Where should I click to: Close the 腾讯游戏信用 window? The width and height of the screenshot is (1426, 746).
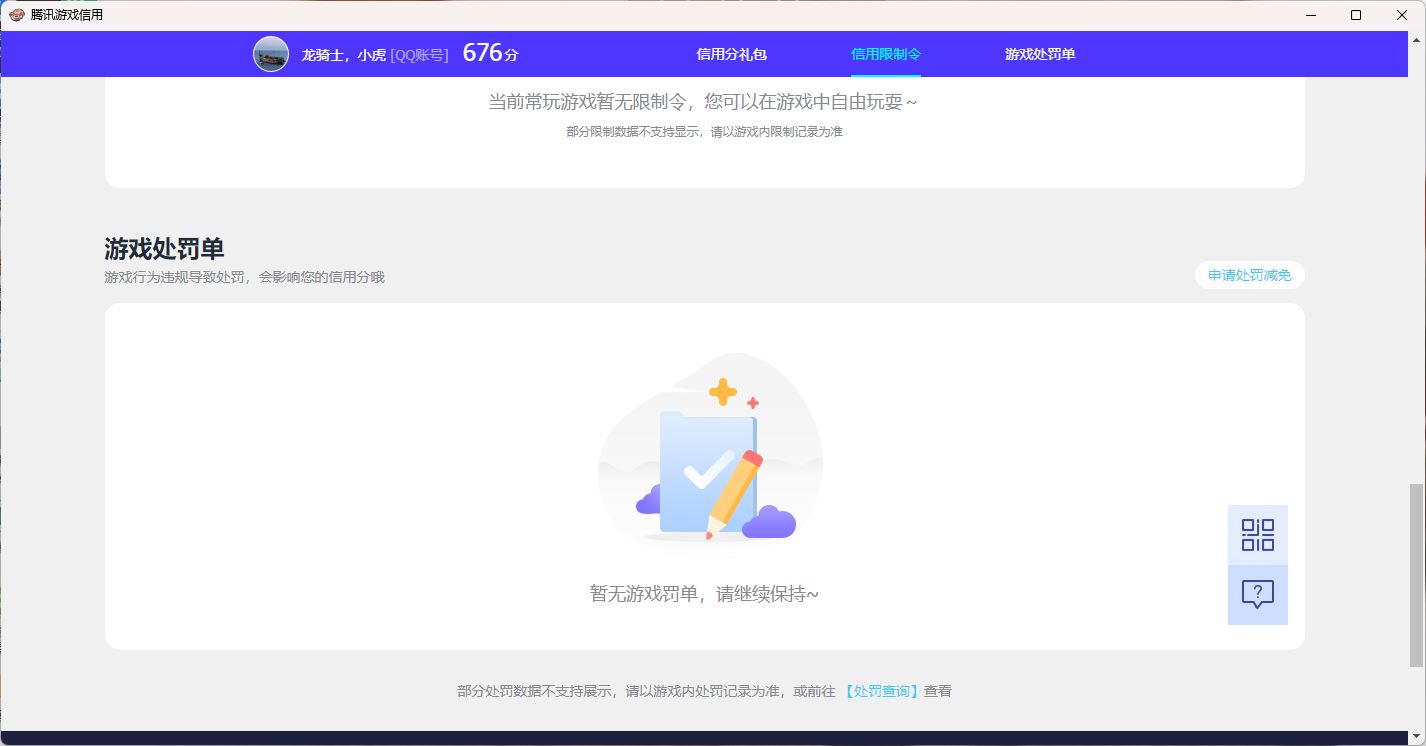point(1402,15)
